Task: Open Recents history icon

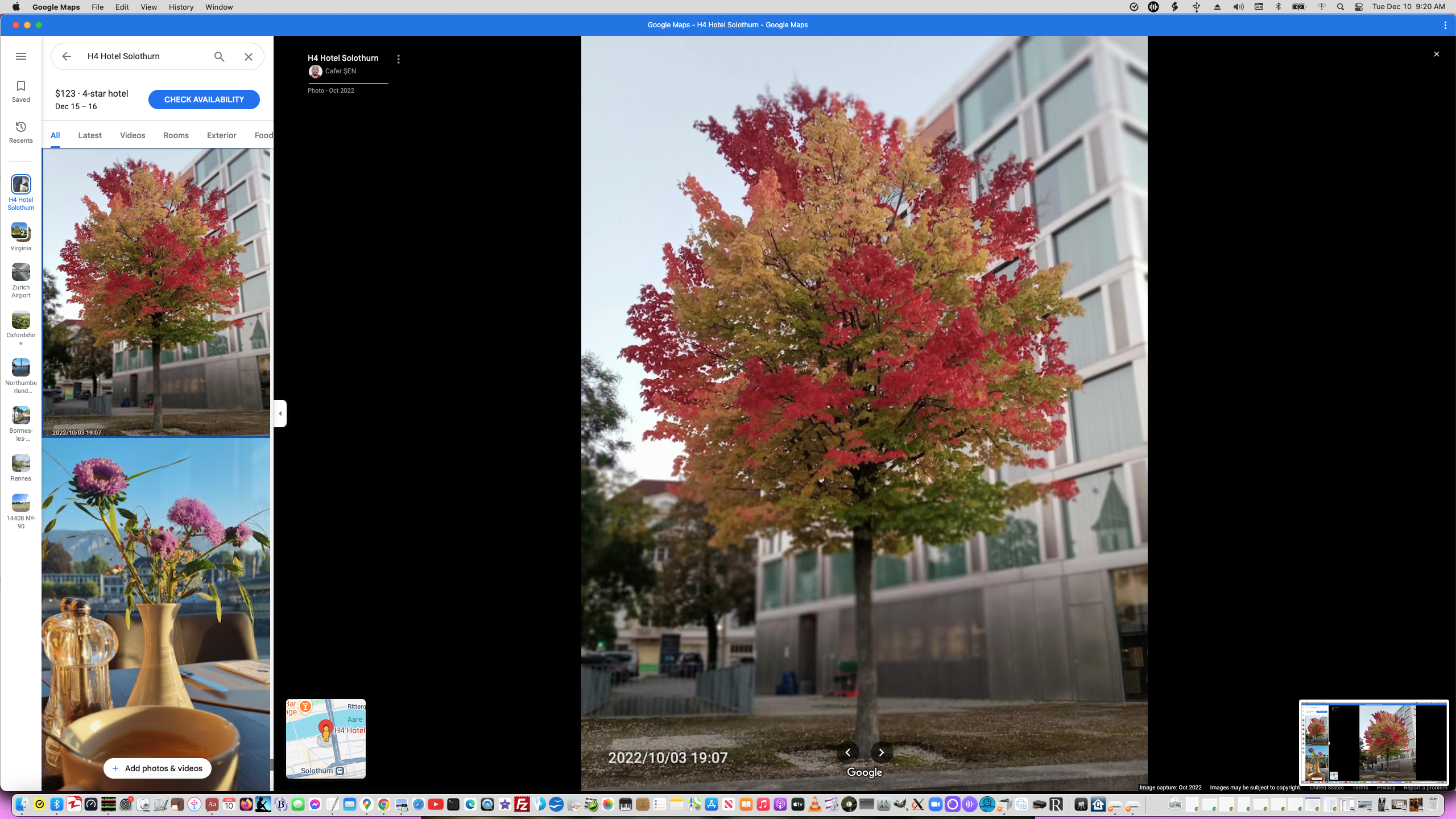Action: 21,127
